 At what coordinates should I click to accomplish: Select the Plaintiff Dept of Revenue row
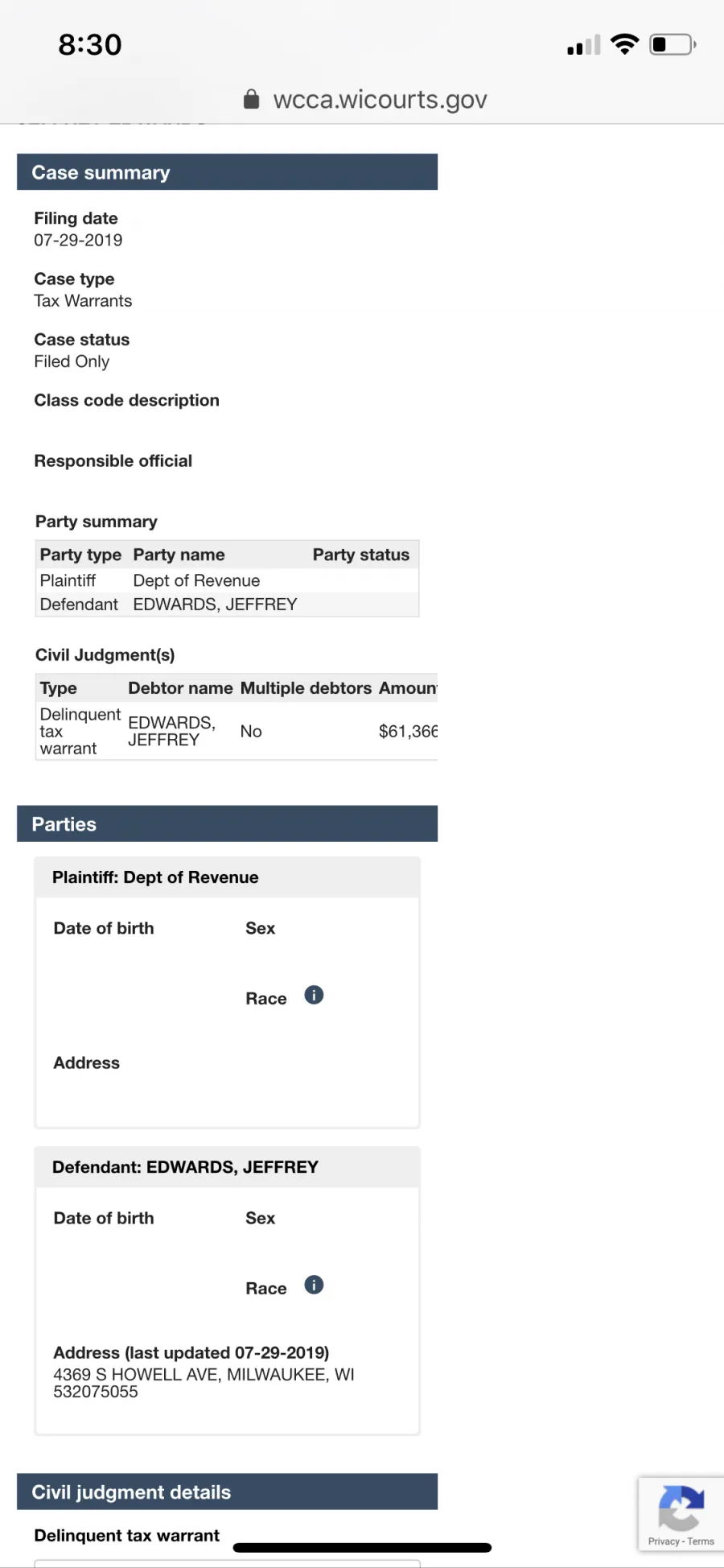coord(227,580)
